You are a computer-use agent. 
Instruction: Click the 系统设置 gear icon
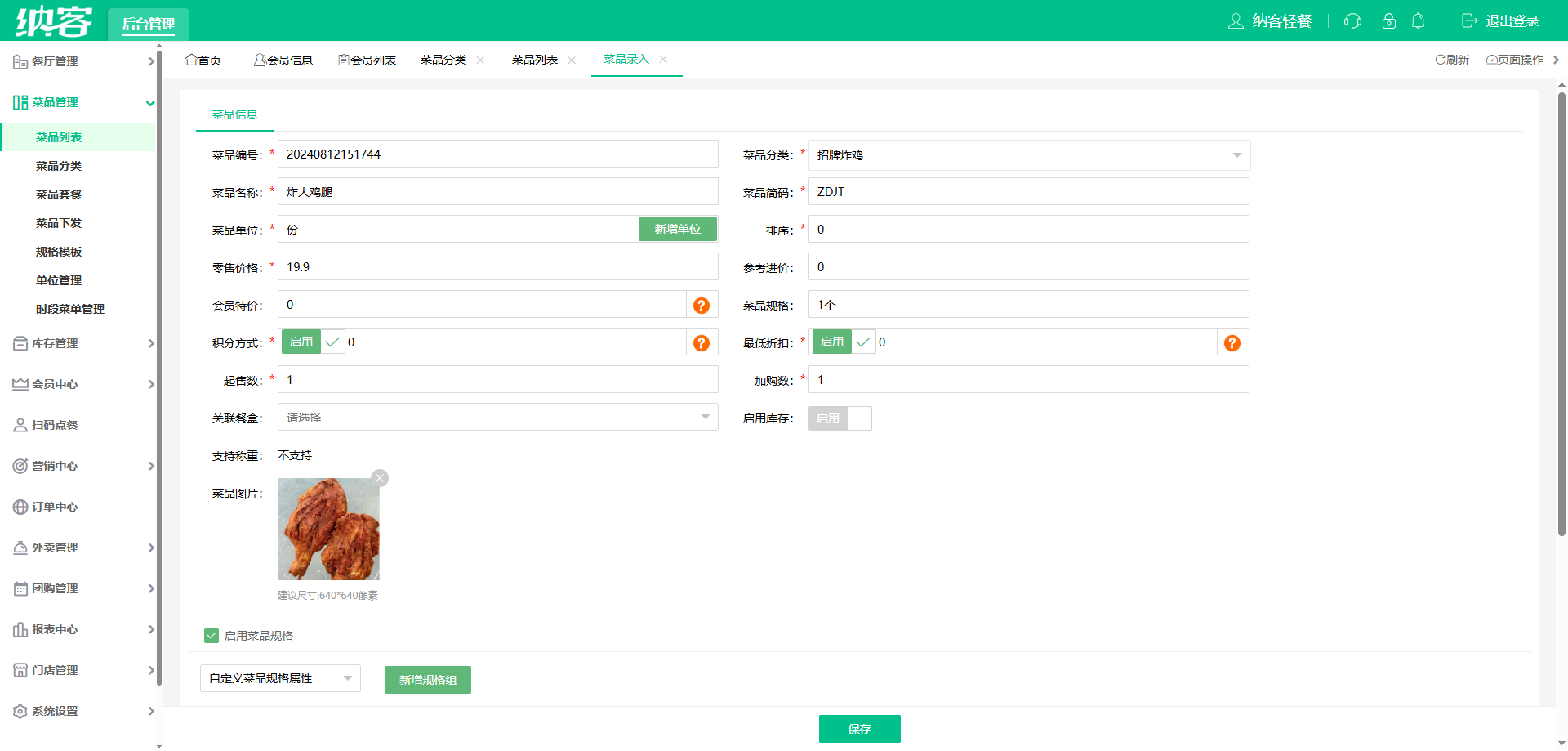20,712
